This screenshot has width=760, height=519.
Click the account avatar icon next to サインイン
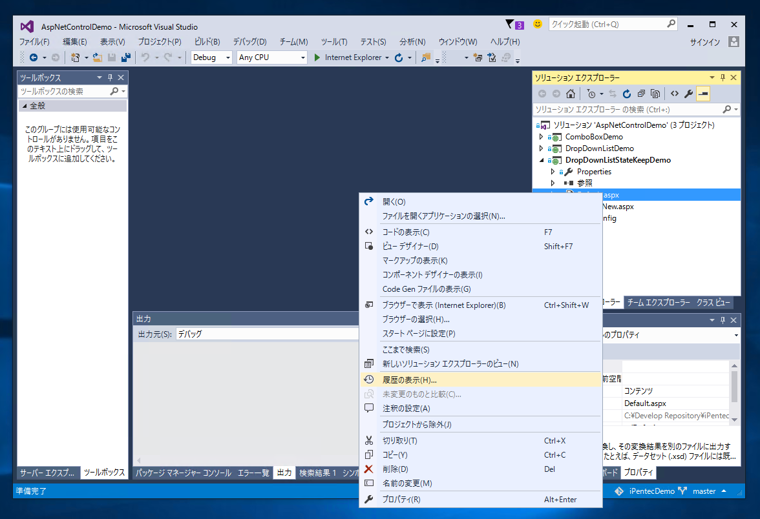(x=734, y=42)
